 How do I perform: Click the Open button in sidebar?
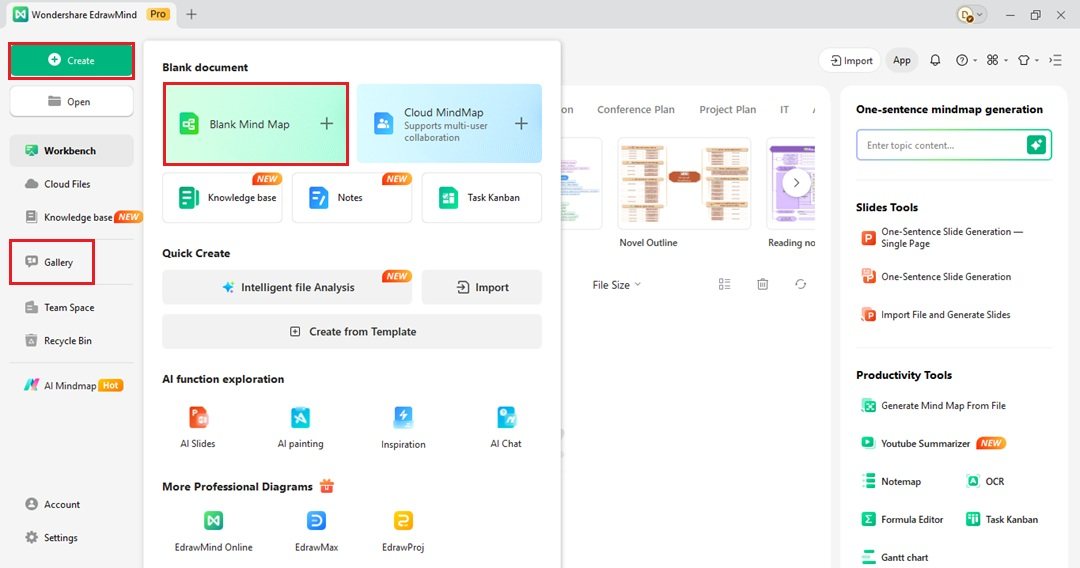[72, 102]
